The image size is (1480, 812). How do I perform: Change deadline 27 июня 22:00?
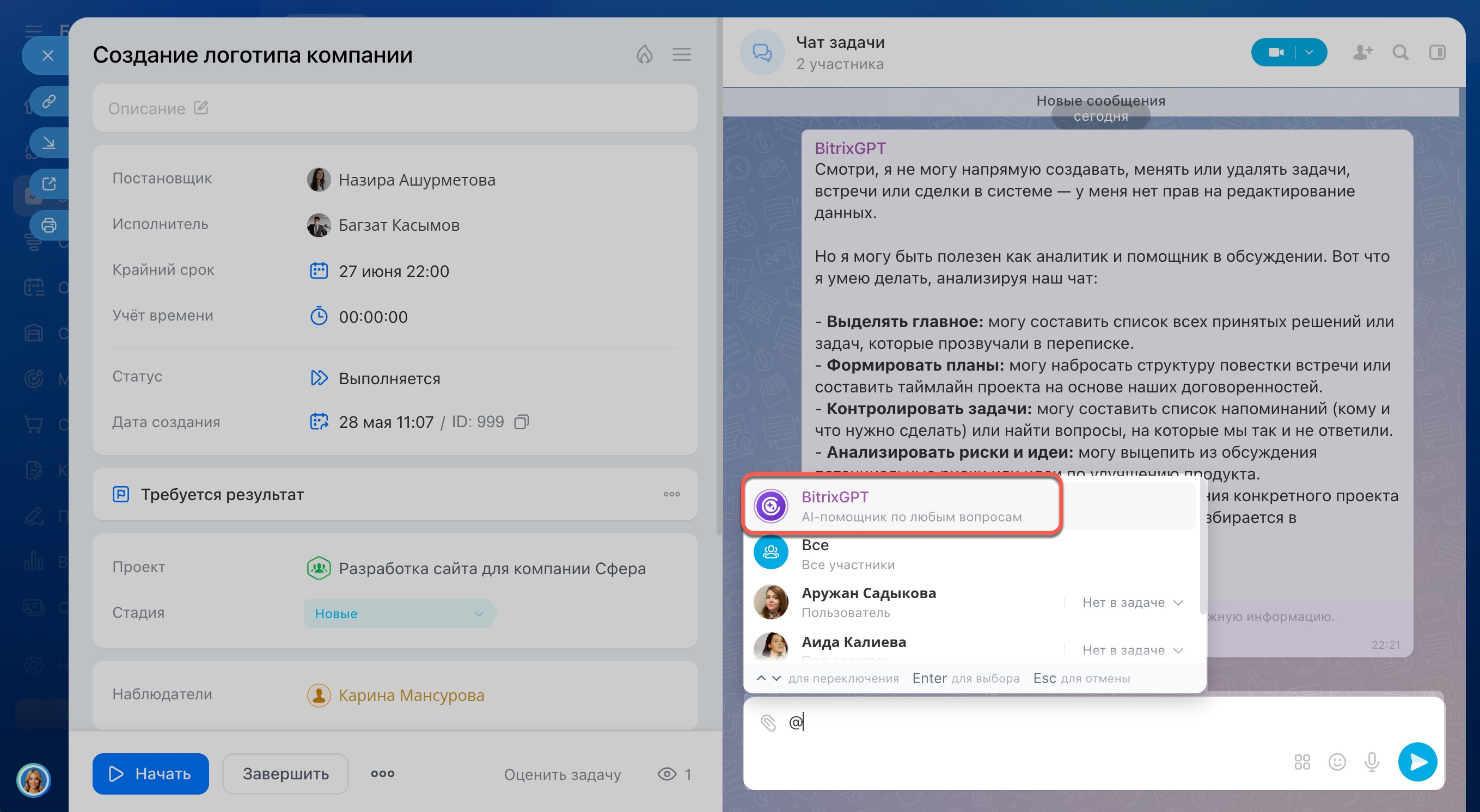click(394, 271)
